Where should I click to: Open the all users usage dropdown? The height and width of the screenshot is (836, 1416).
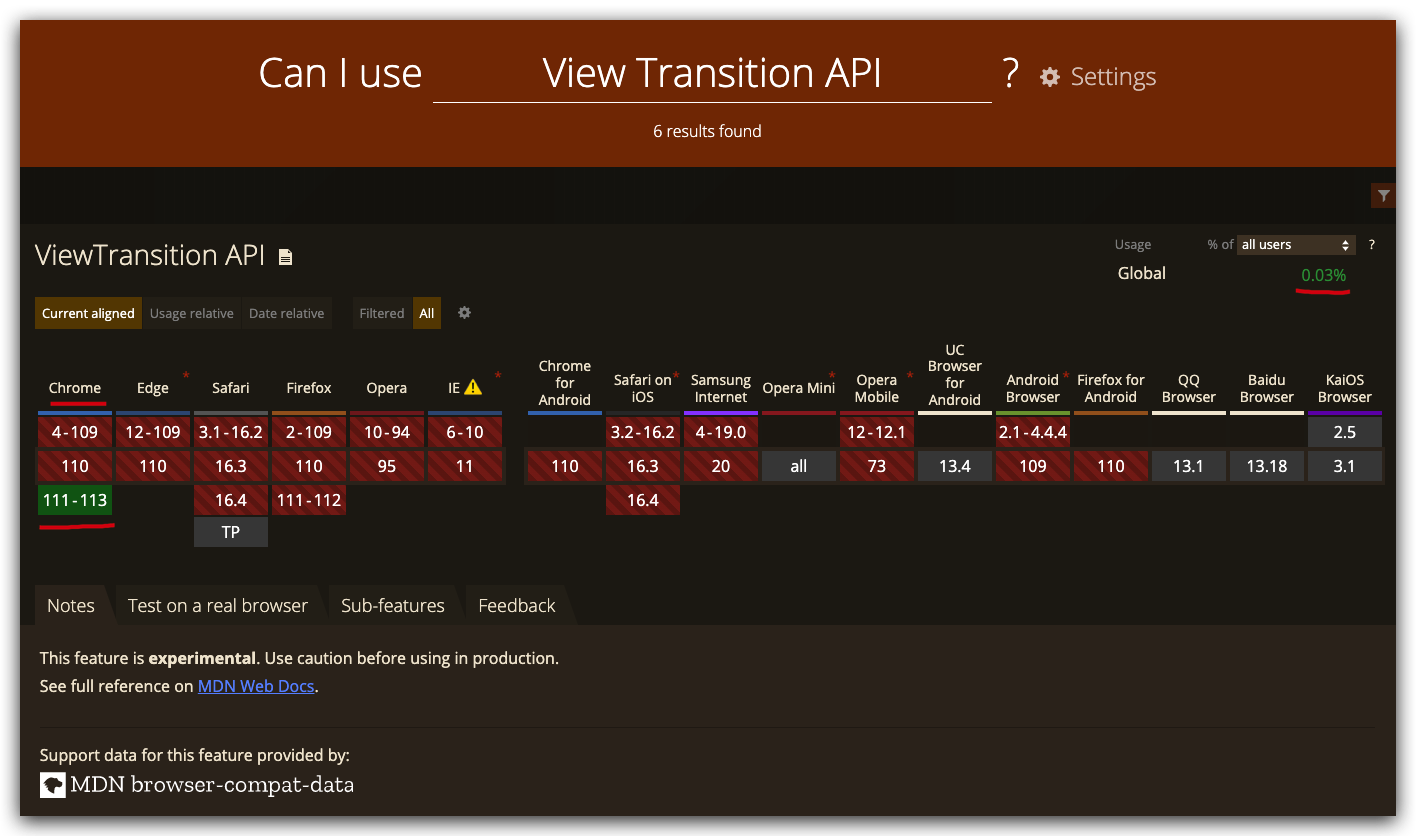1296,244
